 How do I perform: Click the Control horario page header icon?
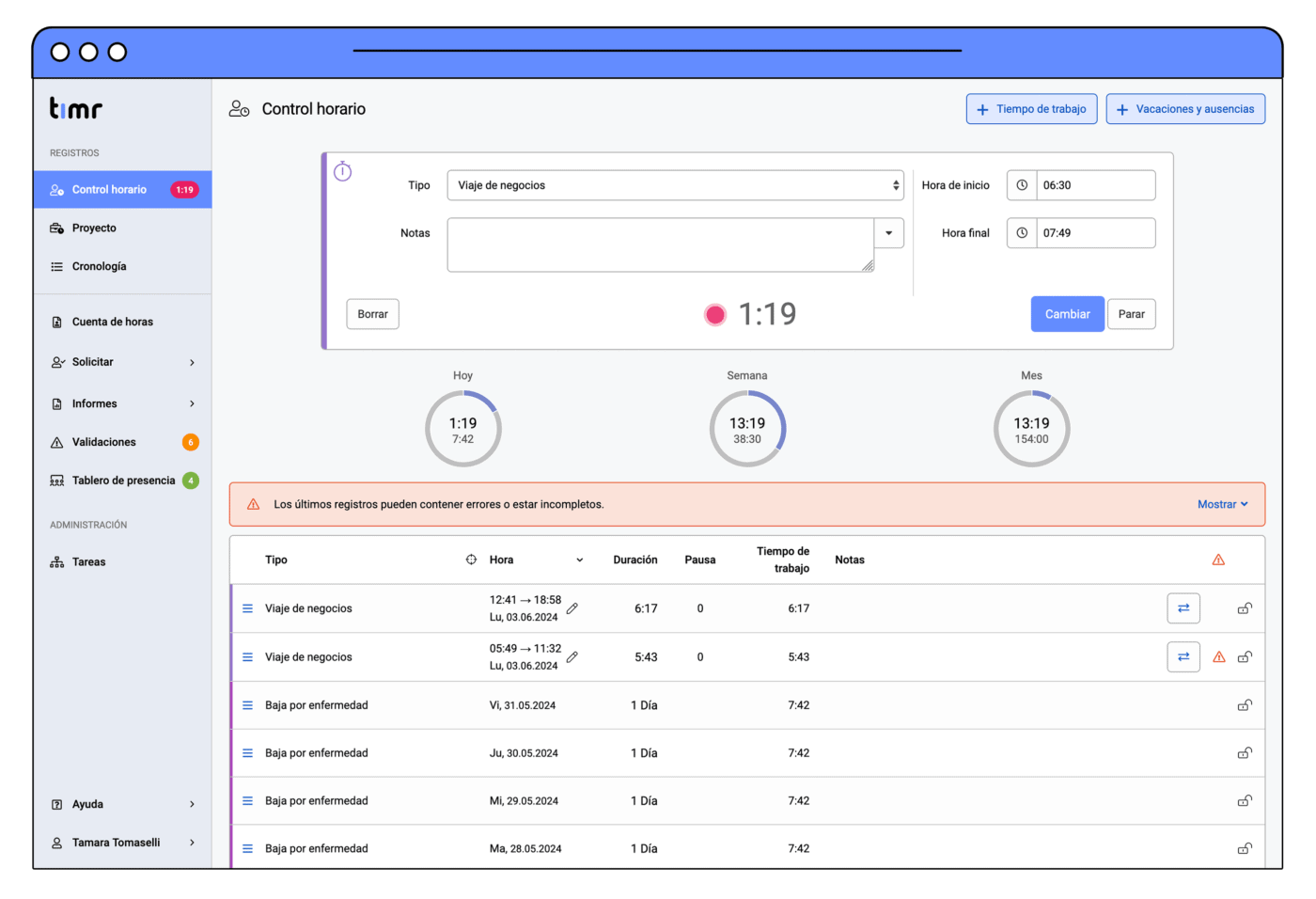click(x=239, y=109)
